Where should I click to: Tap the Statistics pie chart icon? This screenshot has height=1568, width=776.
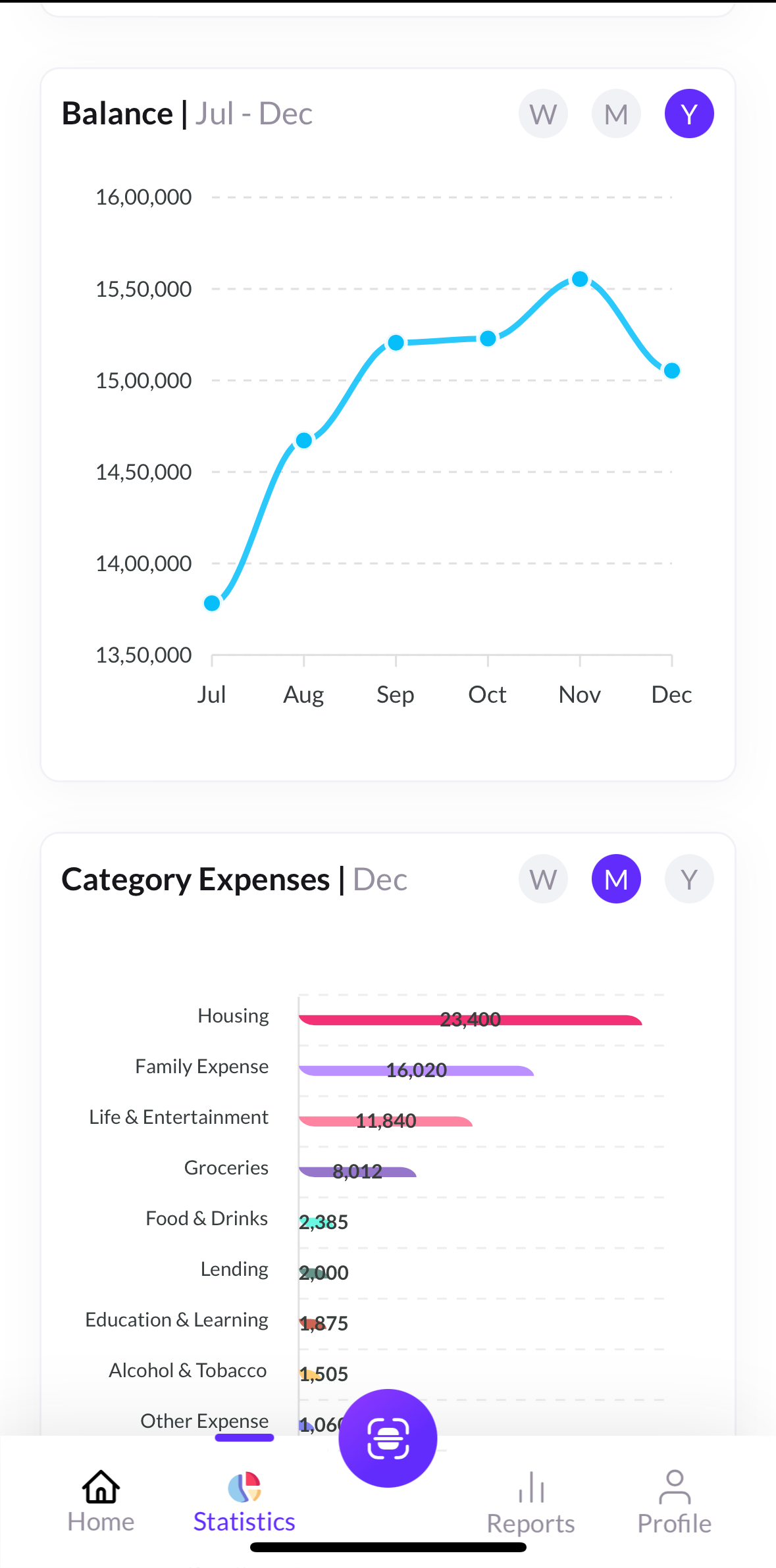pos(244,1487)
